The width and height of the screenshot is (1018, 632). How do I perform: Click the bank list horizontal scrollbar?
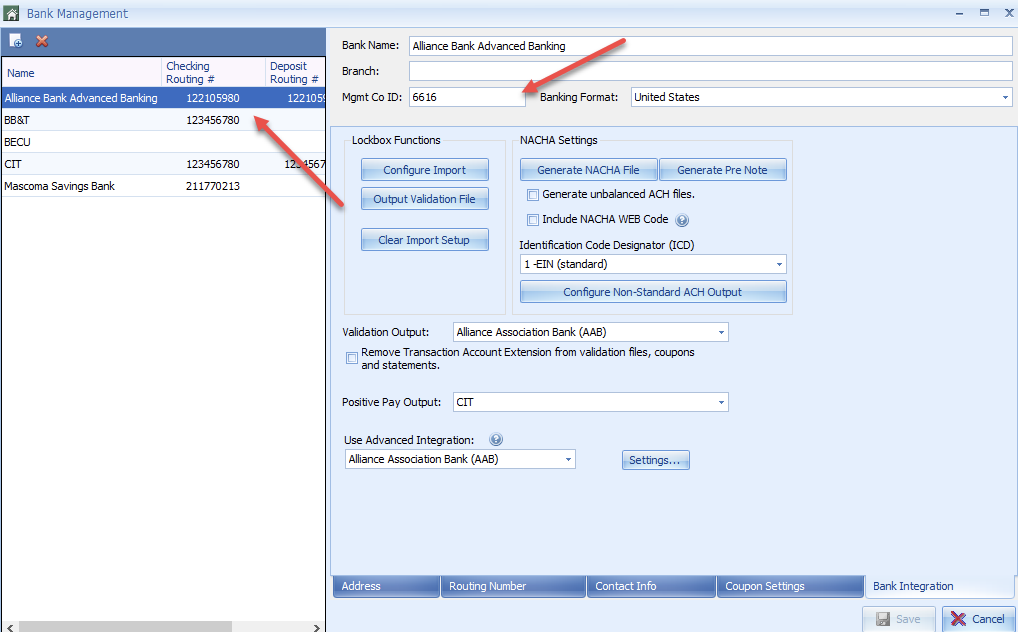(x=125, y=627)
